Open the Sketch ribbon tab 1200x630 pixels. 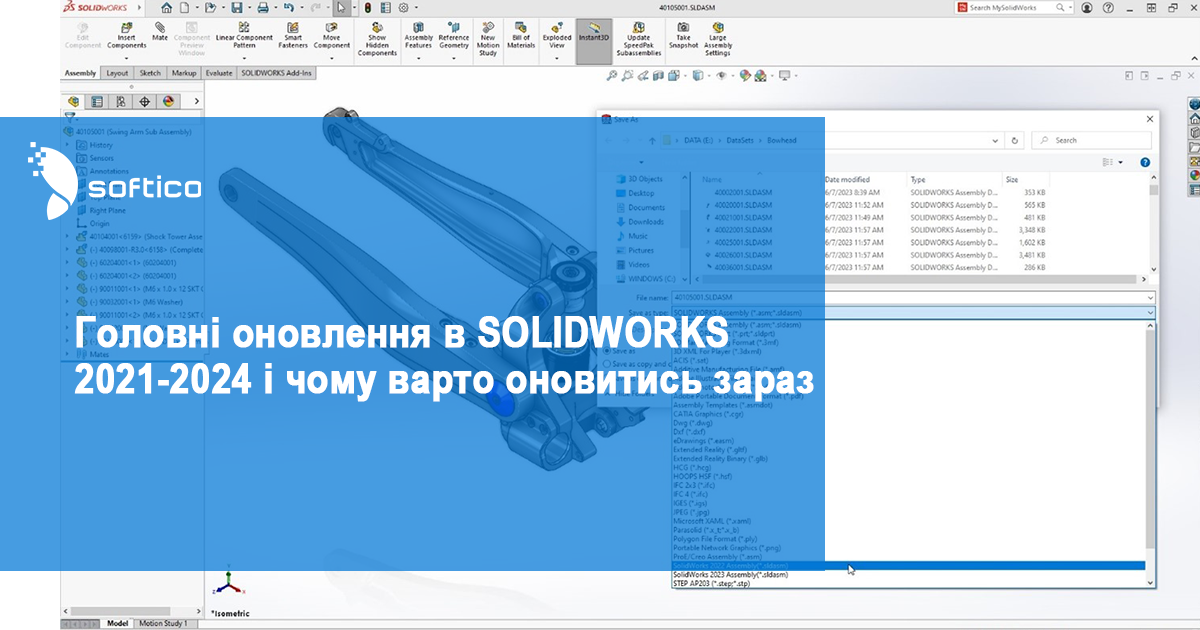[x=150, y=73]
